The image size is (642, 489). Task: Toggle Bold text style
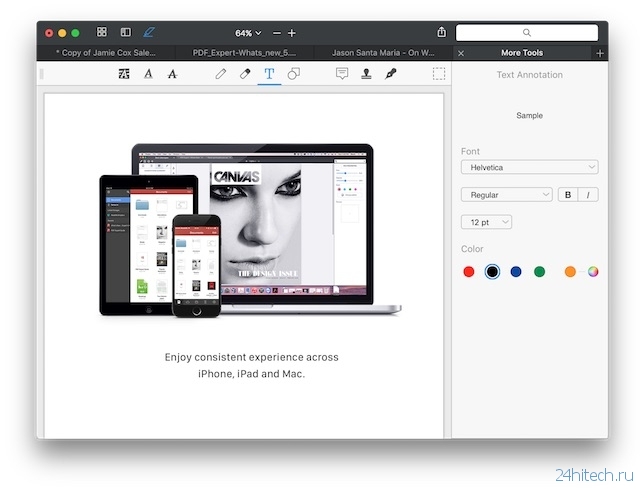[x=568, y=195]
